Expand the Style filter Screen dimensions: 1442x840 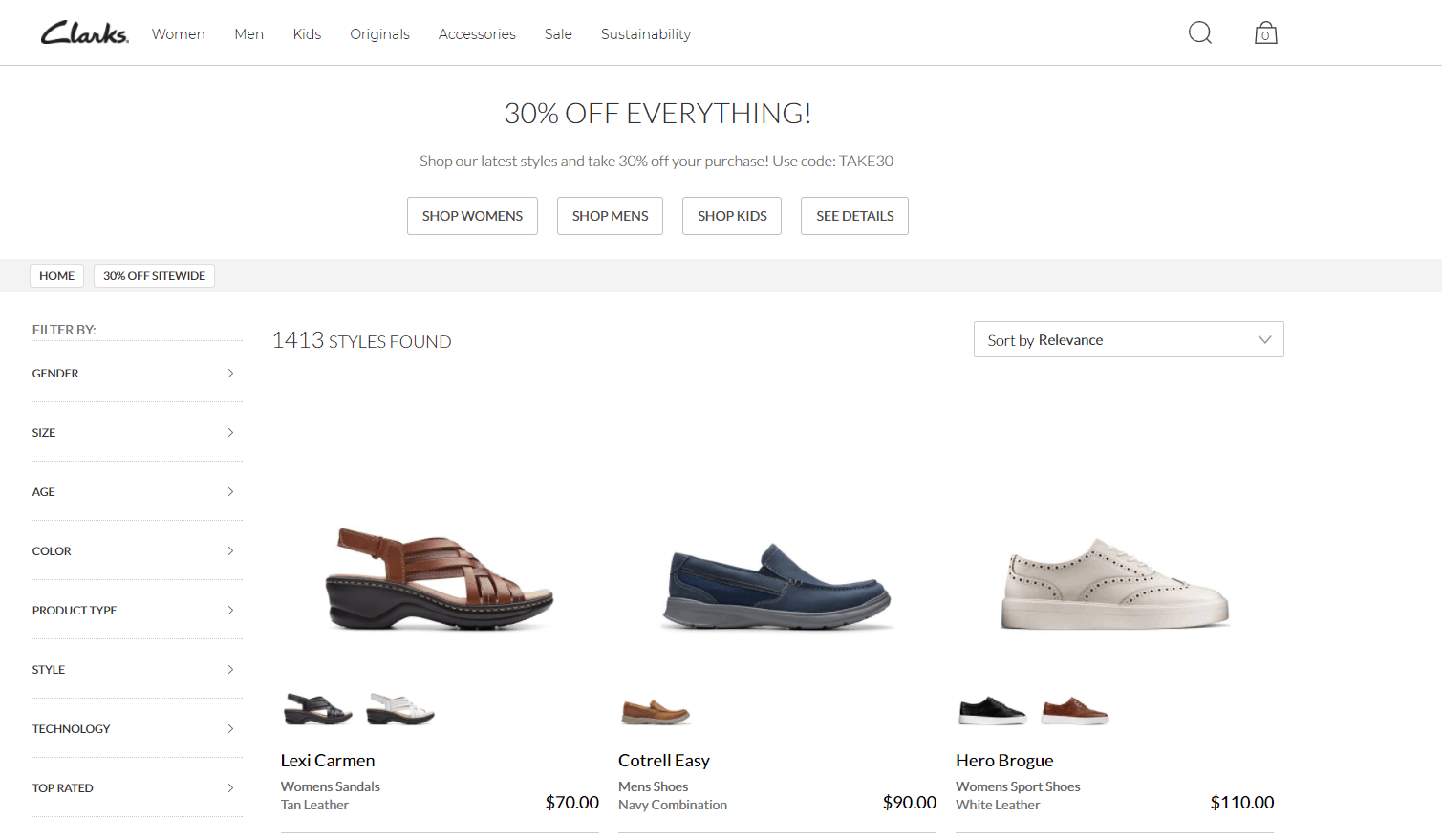pyautogui.click(x=138, y=670)
